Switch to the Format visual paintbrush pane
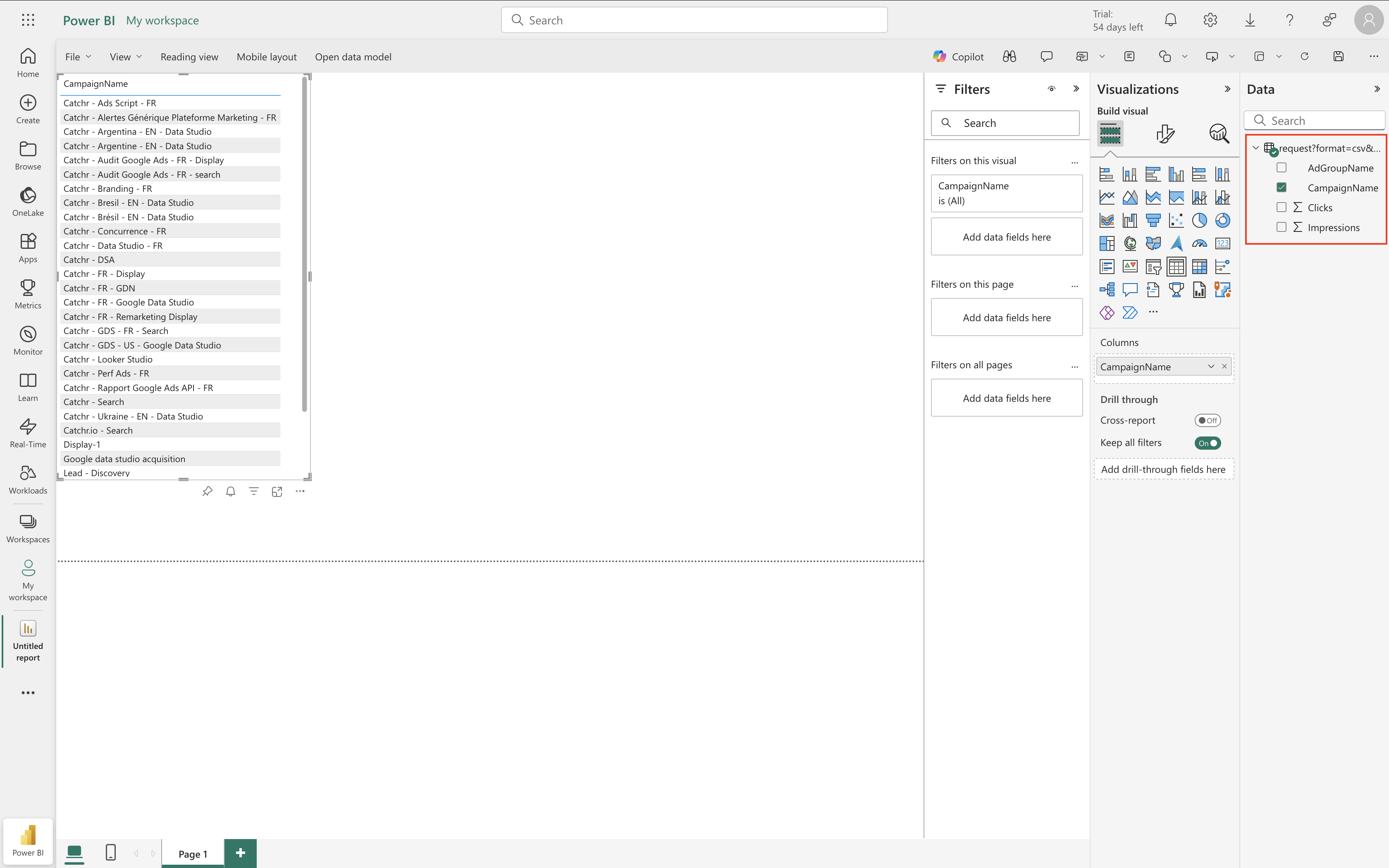 click(x=1165, y=134)
